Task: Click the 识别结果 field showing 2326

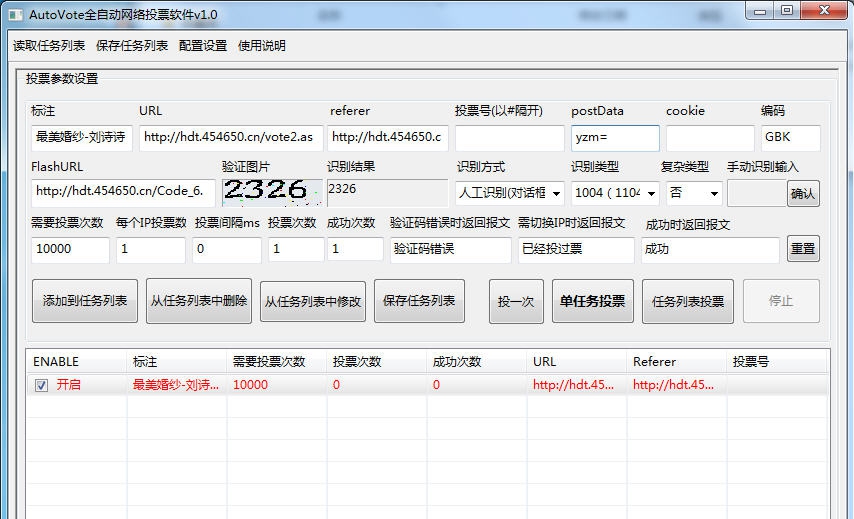Action: (387, 193)
